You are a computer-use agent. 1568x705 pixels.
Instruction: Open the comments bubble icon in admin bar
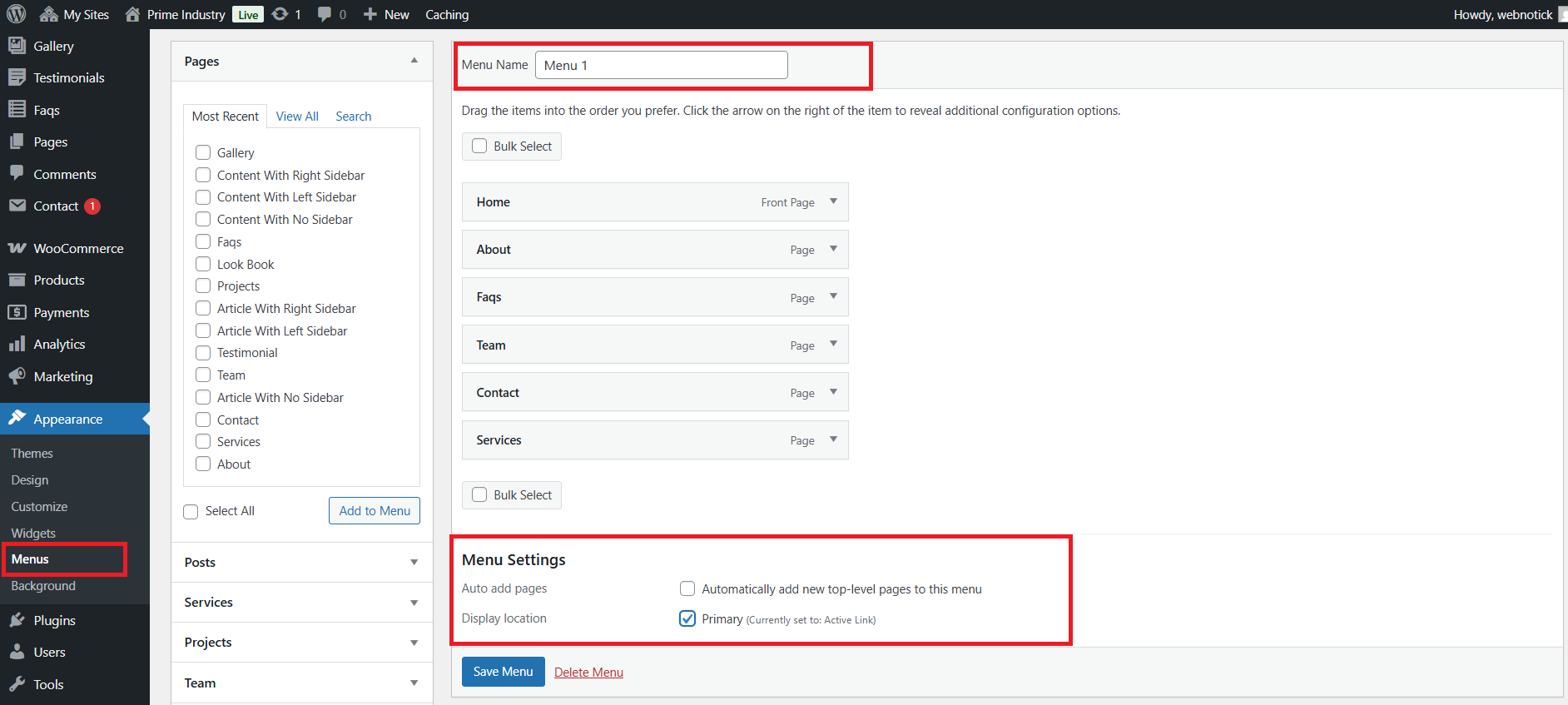[x=325, y=14]
